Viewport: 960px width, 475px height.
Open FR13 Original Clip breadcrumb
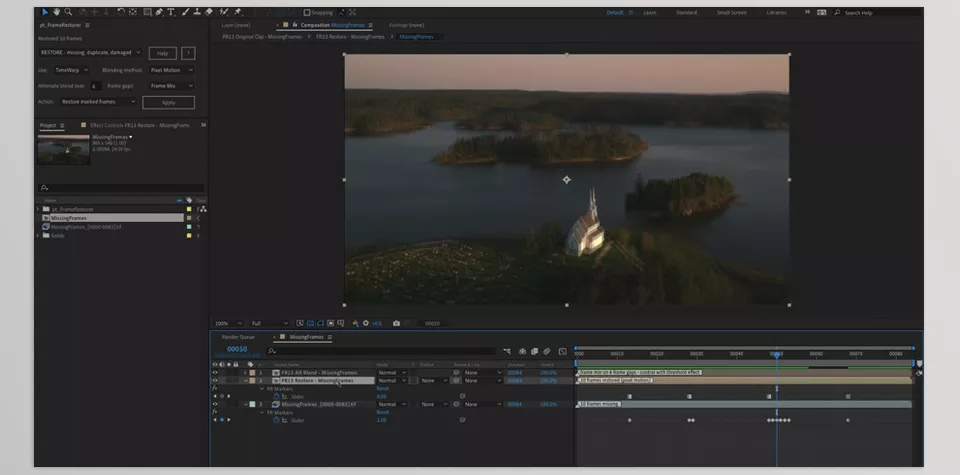coord(262,37)
